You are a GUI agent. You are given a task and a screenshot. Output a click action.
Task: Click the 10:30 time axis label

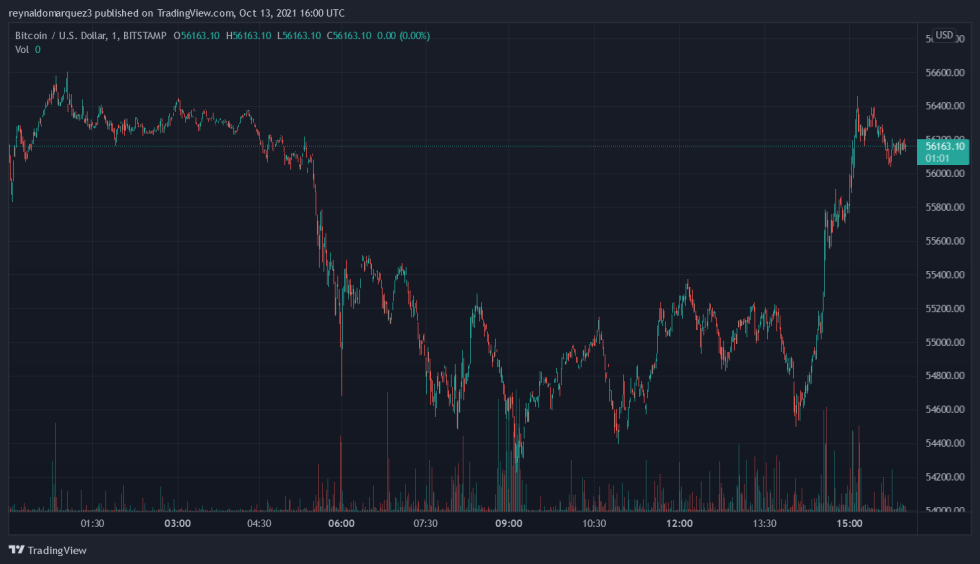(594, 523)
